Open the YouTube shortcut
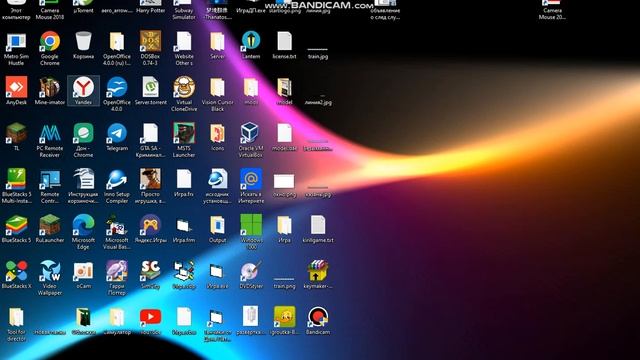 pos(150,321)
